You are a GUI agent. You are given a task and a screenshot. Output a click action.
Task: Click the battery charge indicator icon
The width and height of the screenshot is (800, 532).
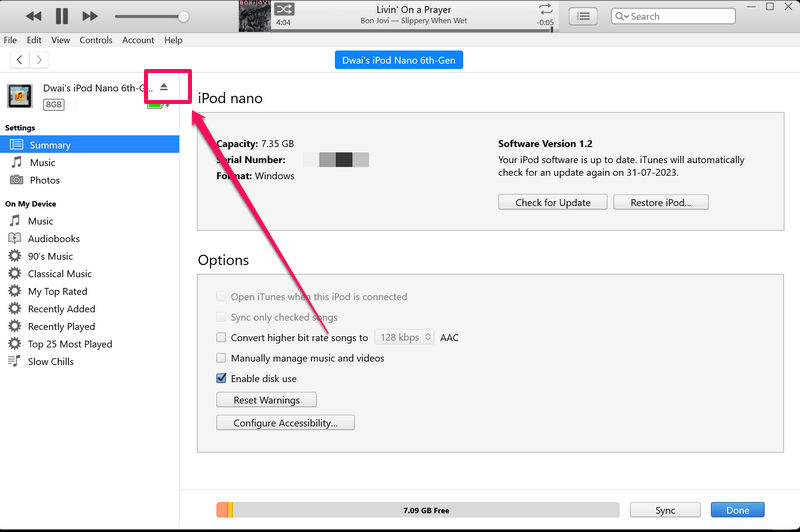[x=155, y=106]
